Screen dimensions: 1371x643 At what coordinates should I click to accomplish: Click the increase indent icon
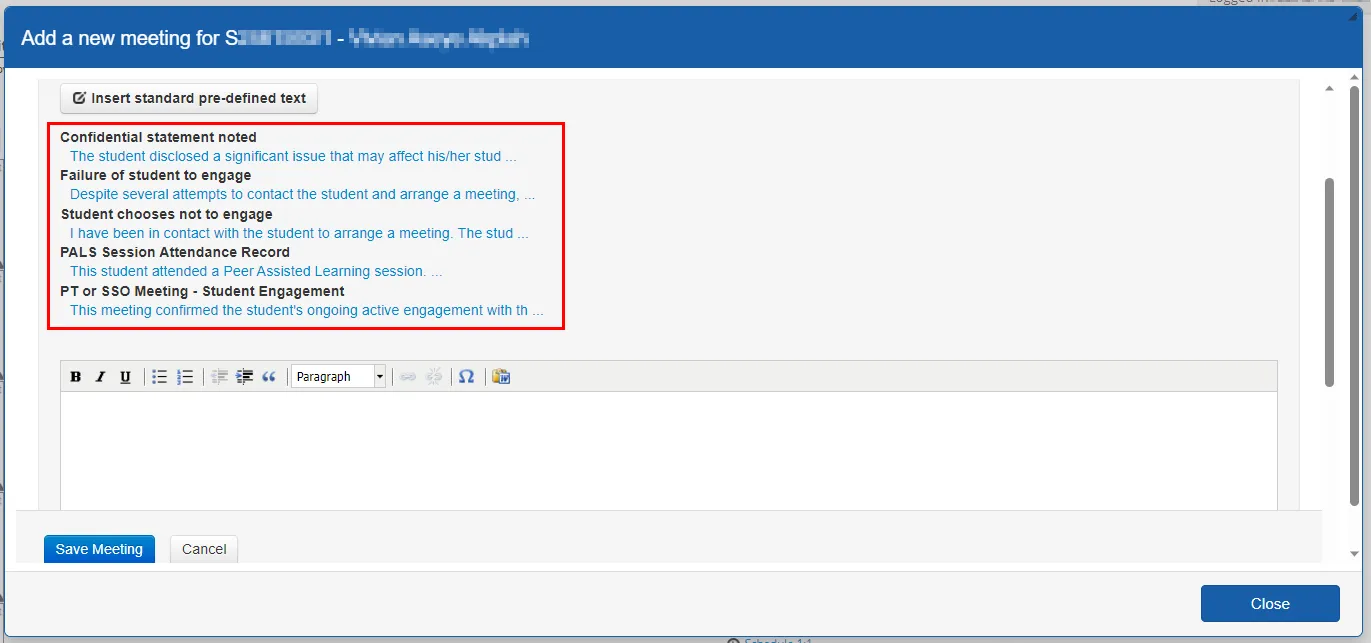244,376
